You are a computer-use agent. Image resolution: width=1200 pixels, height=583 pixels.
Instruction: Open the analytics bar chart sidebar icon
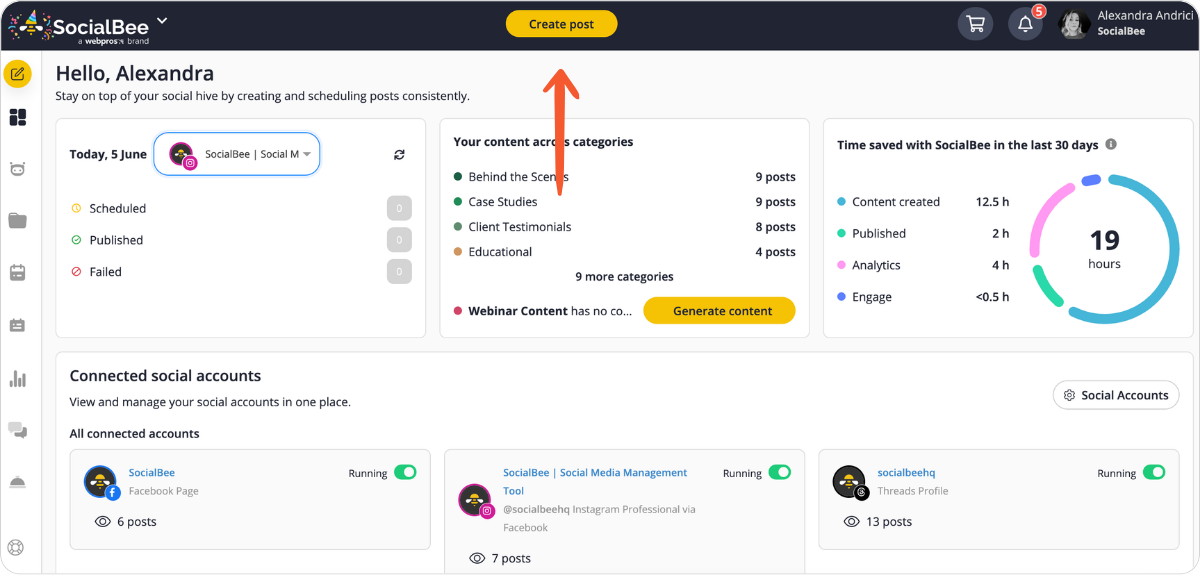(x=17, y=379)
